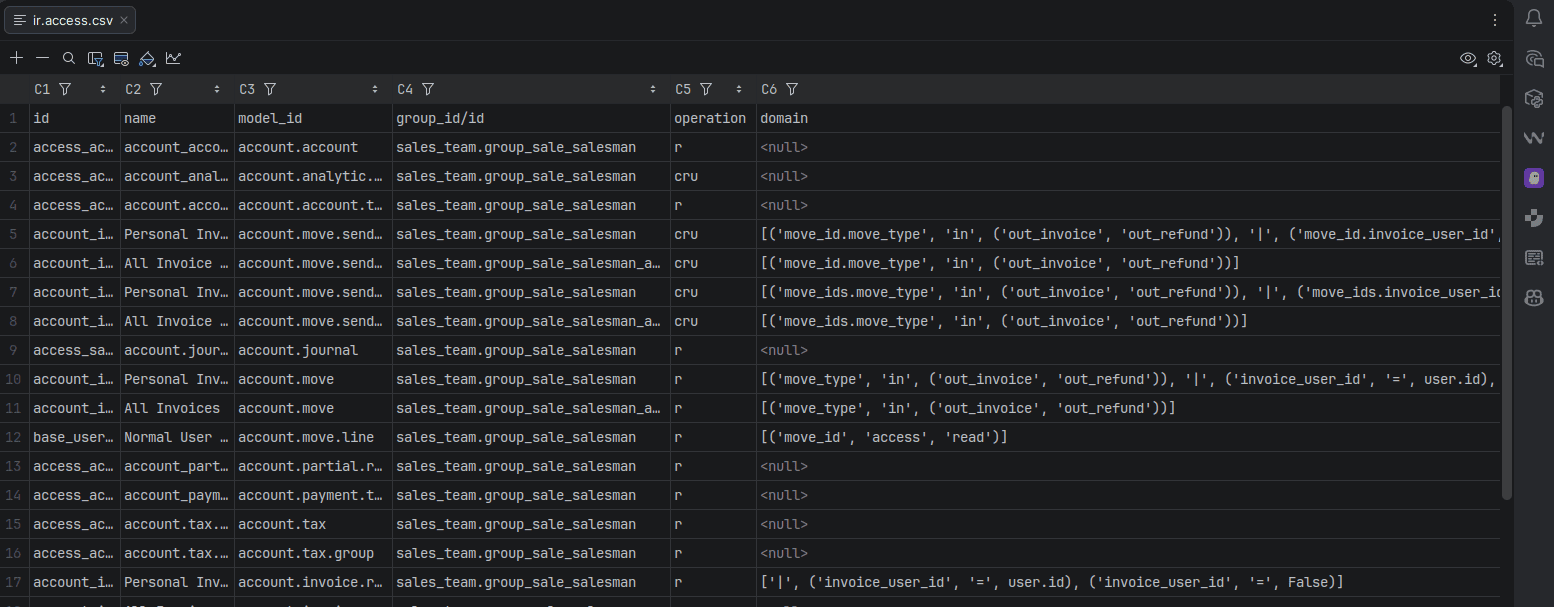The image size is (1554, 607).
Task: Filter column C4 with funnel icon
Action: coord(429,89)
